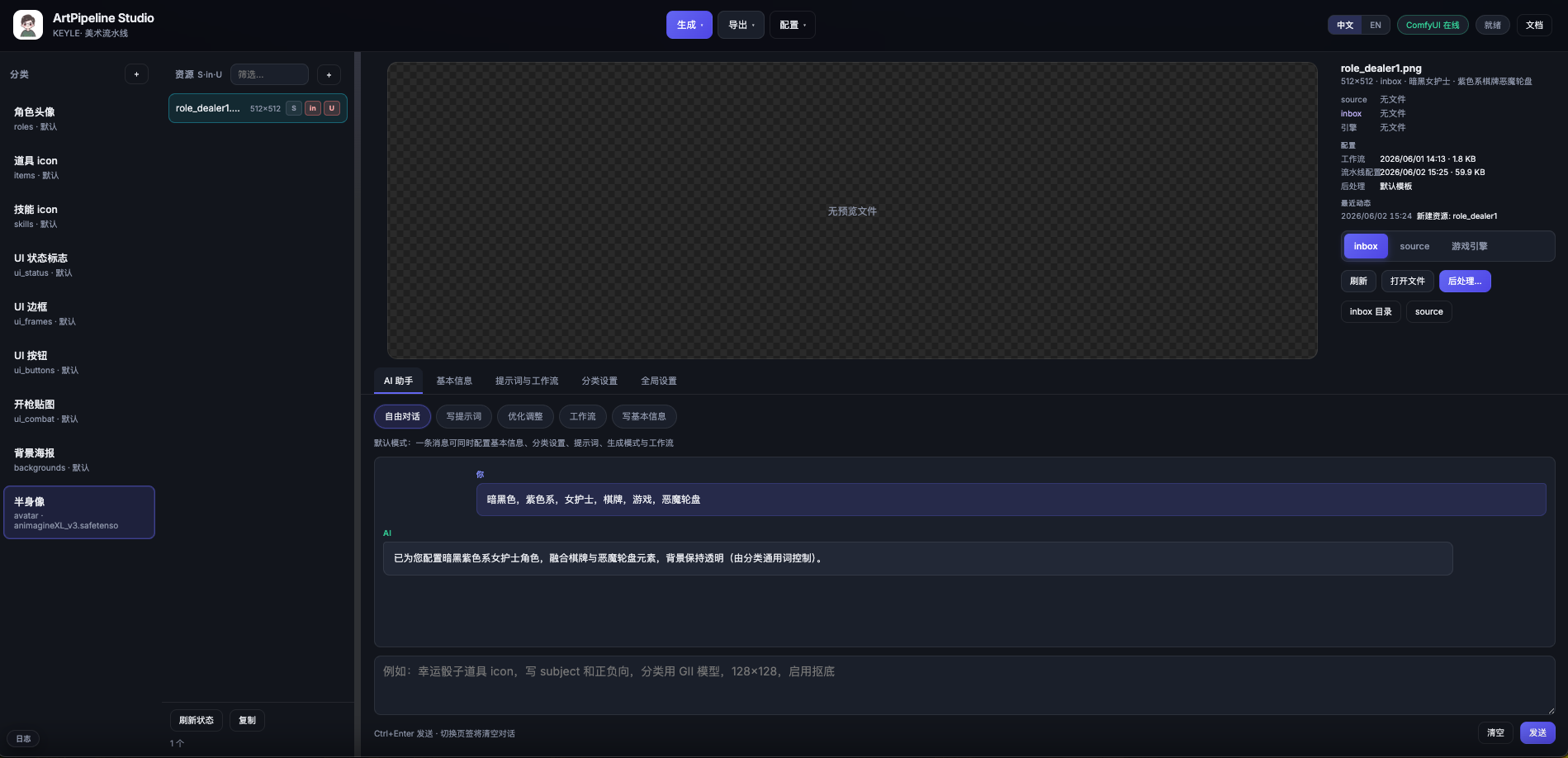
Task: Switch language to 中文
Action: pos(1345,25)
